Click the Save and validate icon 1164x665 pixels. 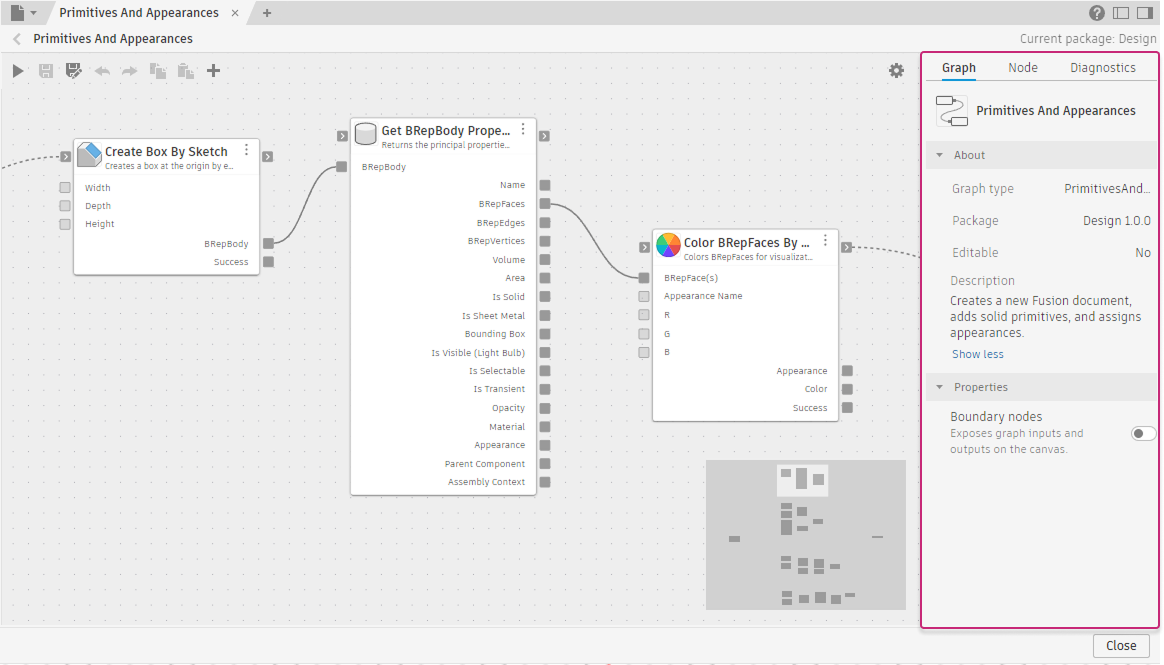click(73, 71)
